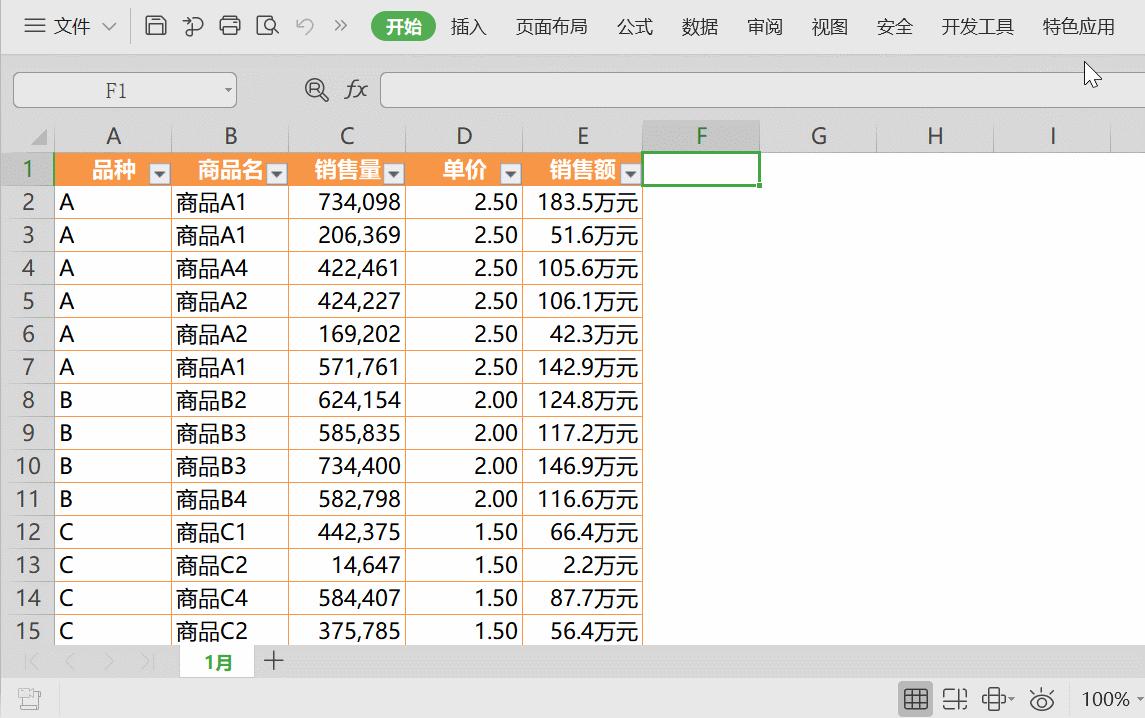Click the magnifier icon beside the formula bar
Image resolution: width=1145 pixels, height=718 pixels.
coord(316,89)
